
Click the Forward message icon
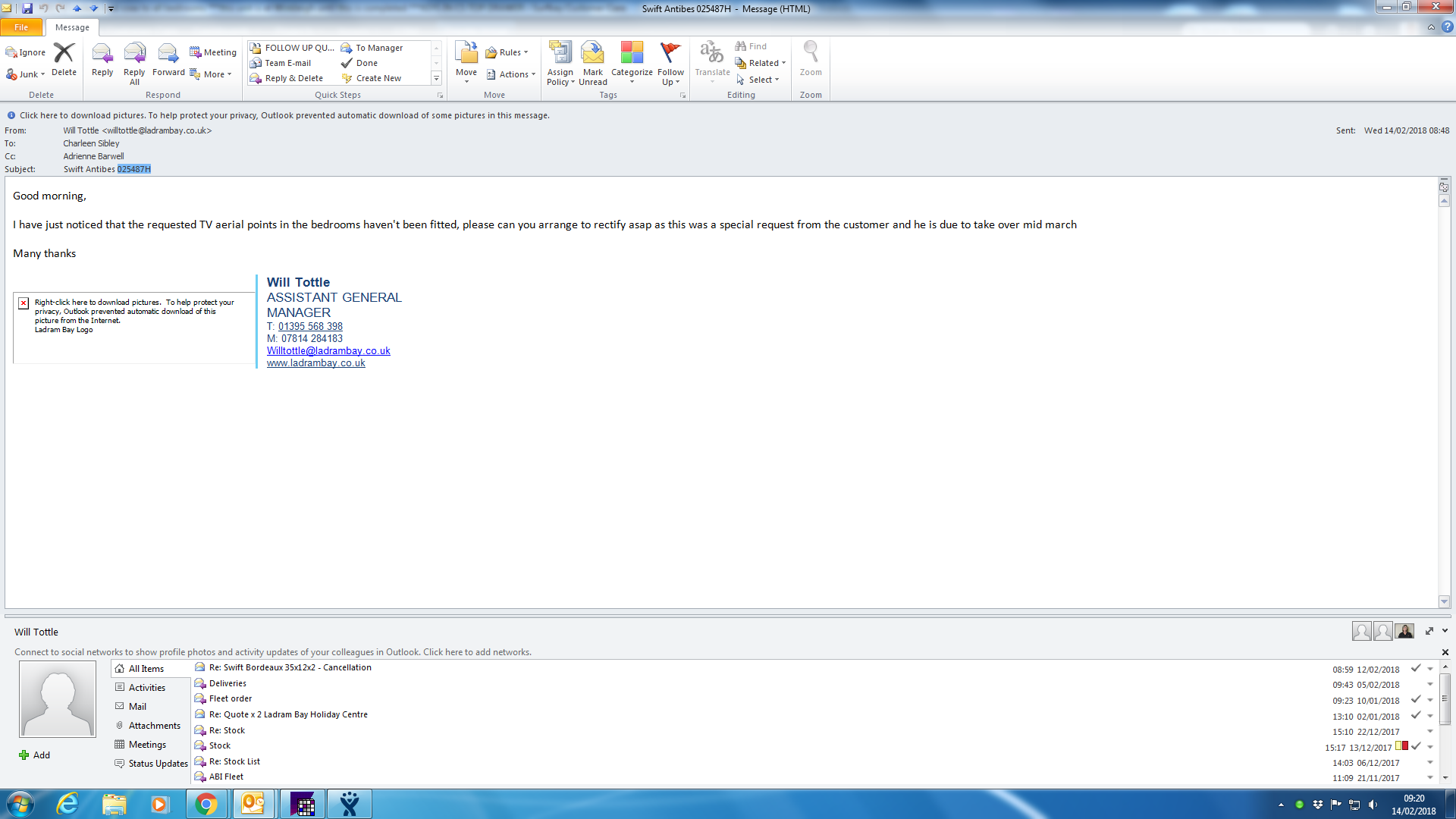coord(168,55)
